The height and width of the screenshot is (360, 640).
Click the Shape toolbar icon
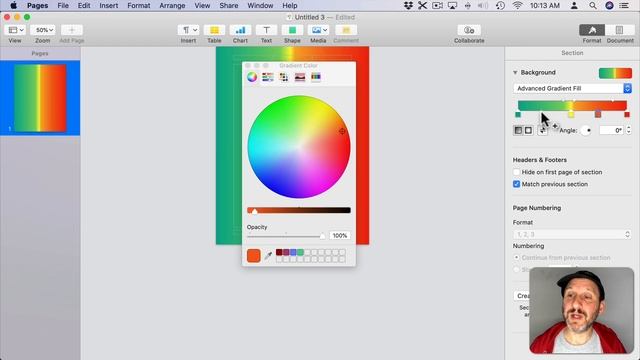[x=292, y=30]
